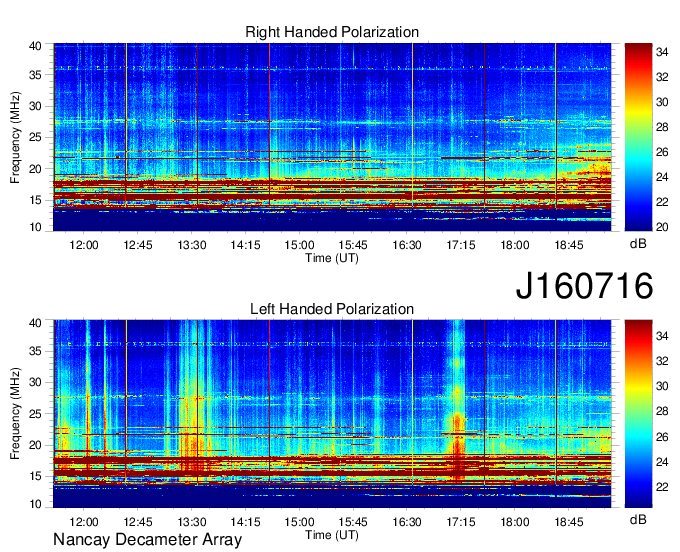Click 34 on Left Handed color bar scale
Image resolution: width=680 pixels, height=552 pixels.
pos(662,336)
